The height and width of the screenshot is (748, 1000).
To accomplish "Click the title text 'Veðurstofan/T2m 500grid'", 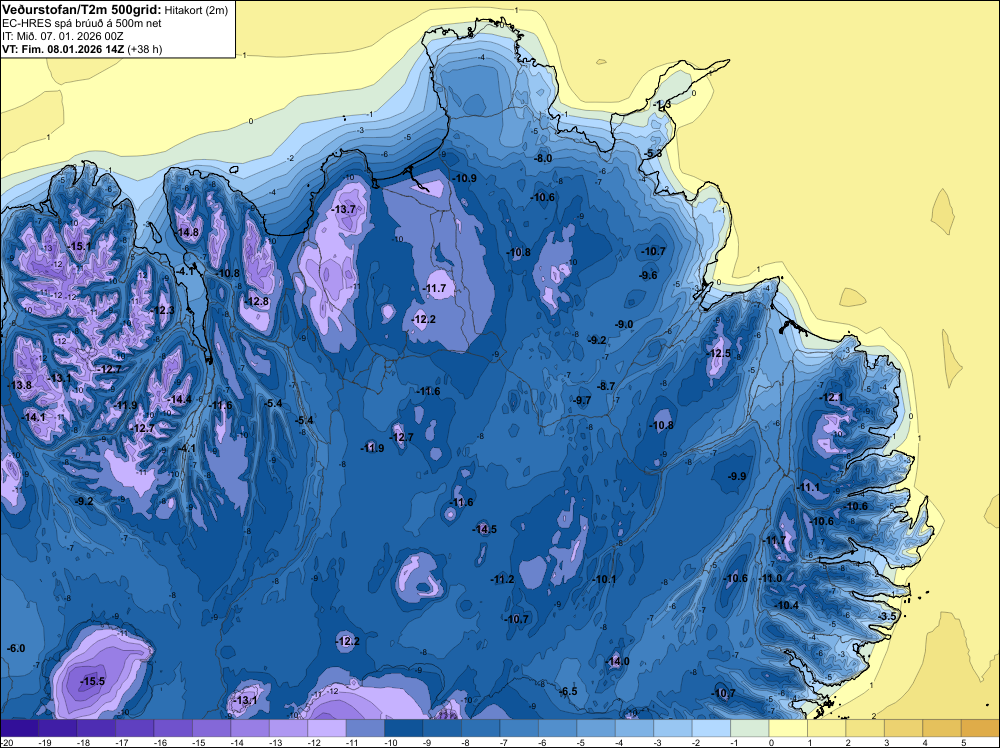I will coord(81,9).
